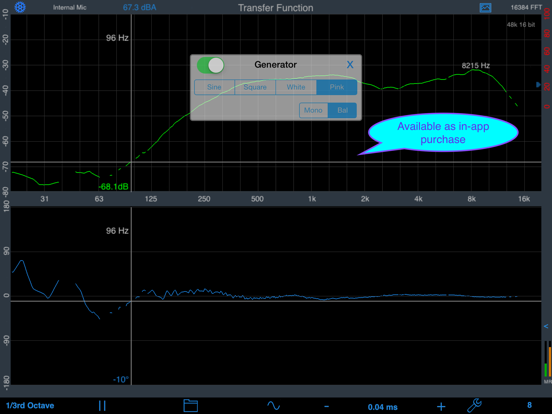Image resolution: width=552 pixels, height=414 pixels.
Task: Change the 1/3rd Octave smoothing setting
Action: pos(30,406)
